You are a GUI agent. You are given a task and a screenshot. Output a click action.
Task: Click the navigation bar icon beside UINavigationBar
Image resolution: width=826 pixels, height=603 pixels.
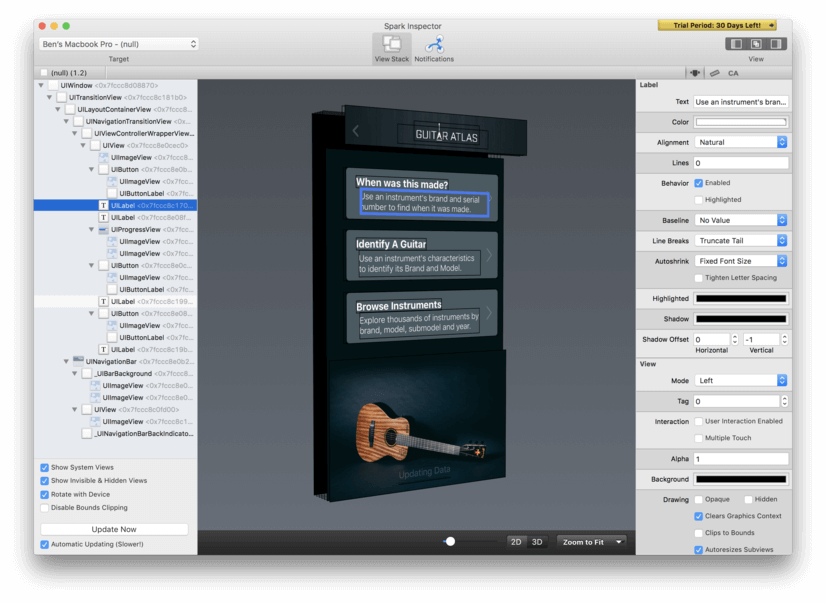tap(78, 361)
